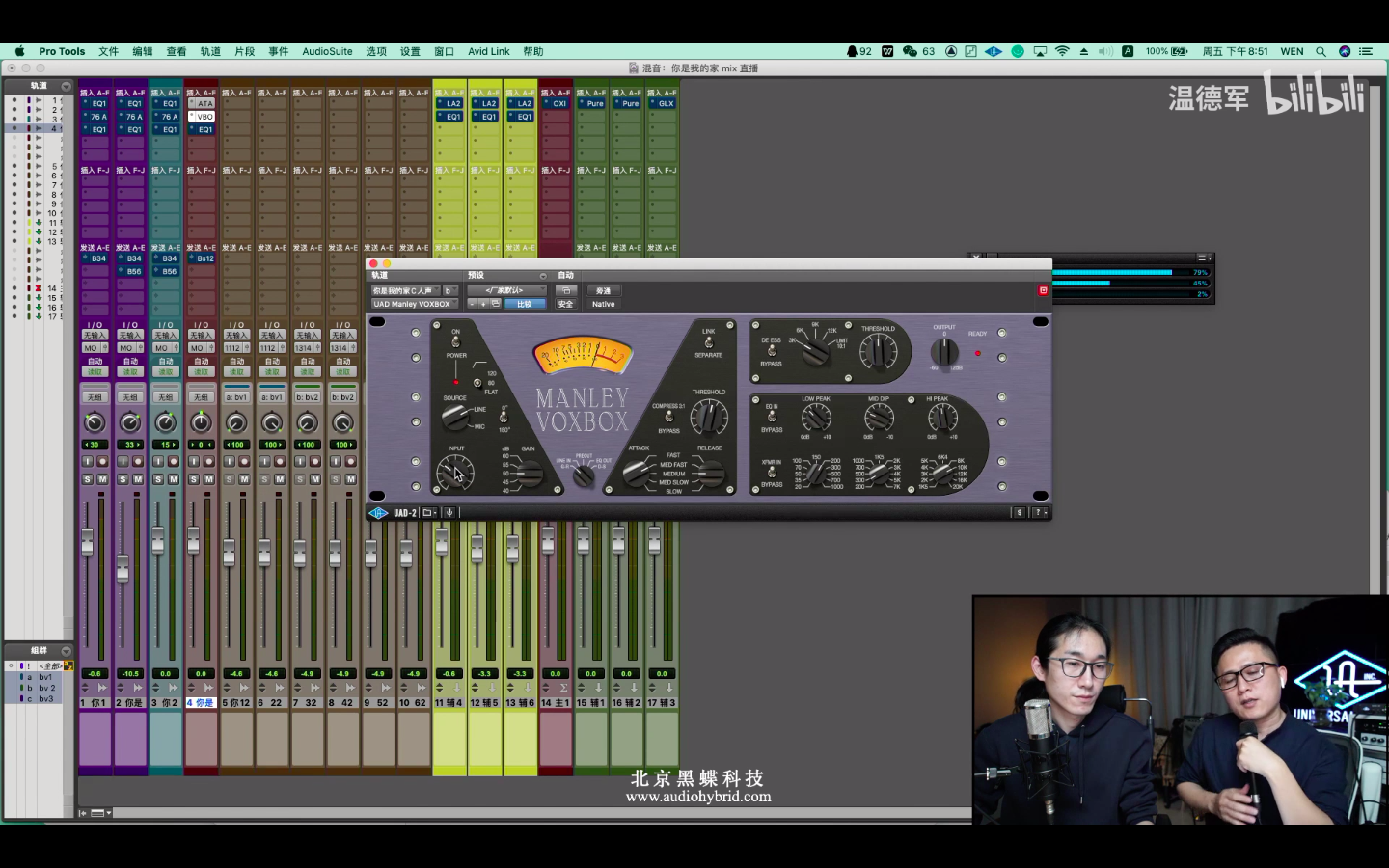Open the Avid Link menu
This screenshot has width=1389, height=868.
click(489, 51)
